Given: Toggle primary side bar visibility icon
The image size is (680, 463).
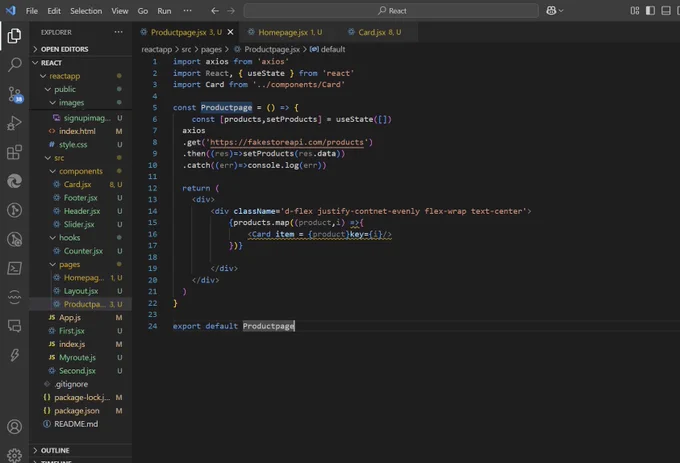Looking at the screenshot, I should [650, 11].
